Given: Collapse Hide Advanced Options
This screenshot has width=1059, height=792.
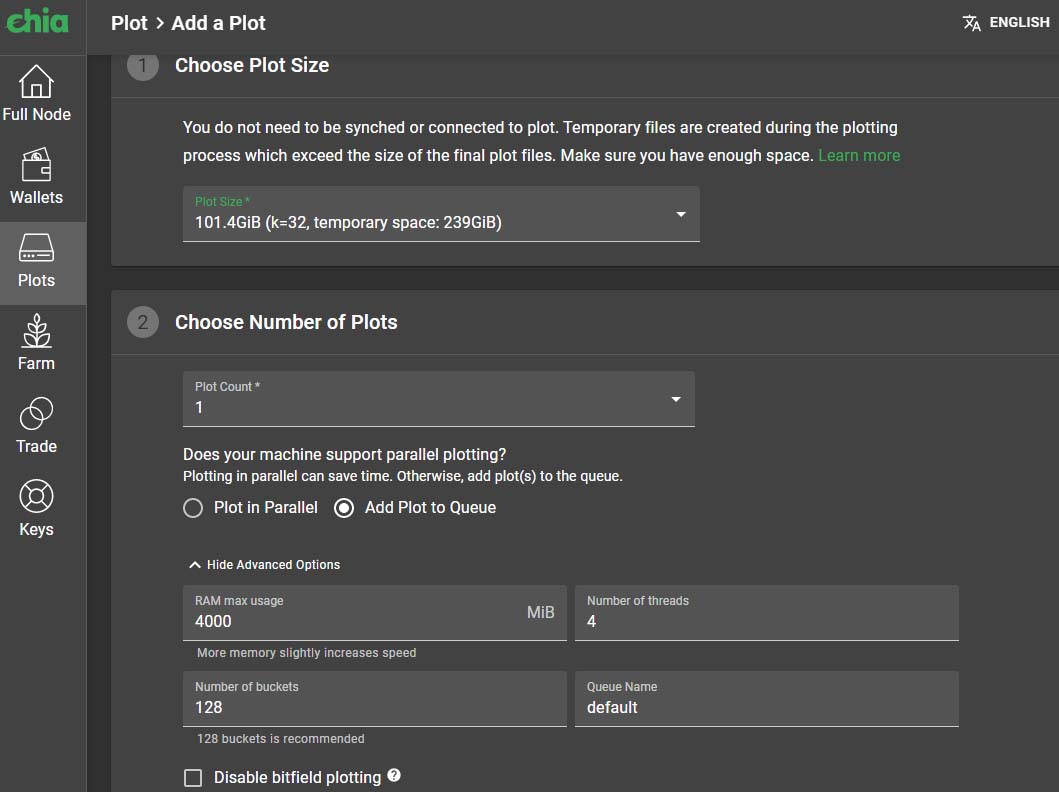Looking at the screenshot, I should coord(264,565).
